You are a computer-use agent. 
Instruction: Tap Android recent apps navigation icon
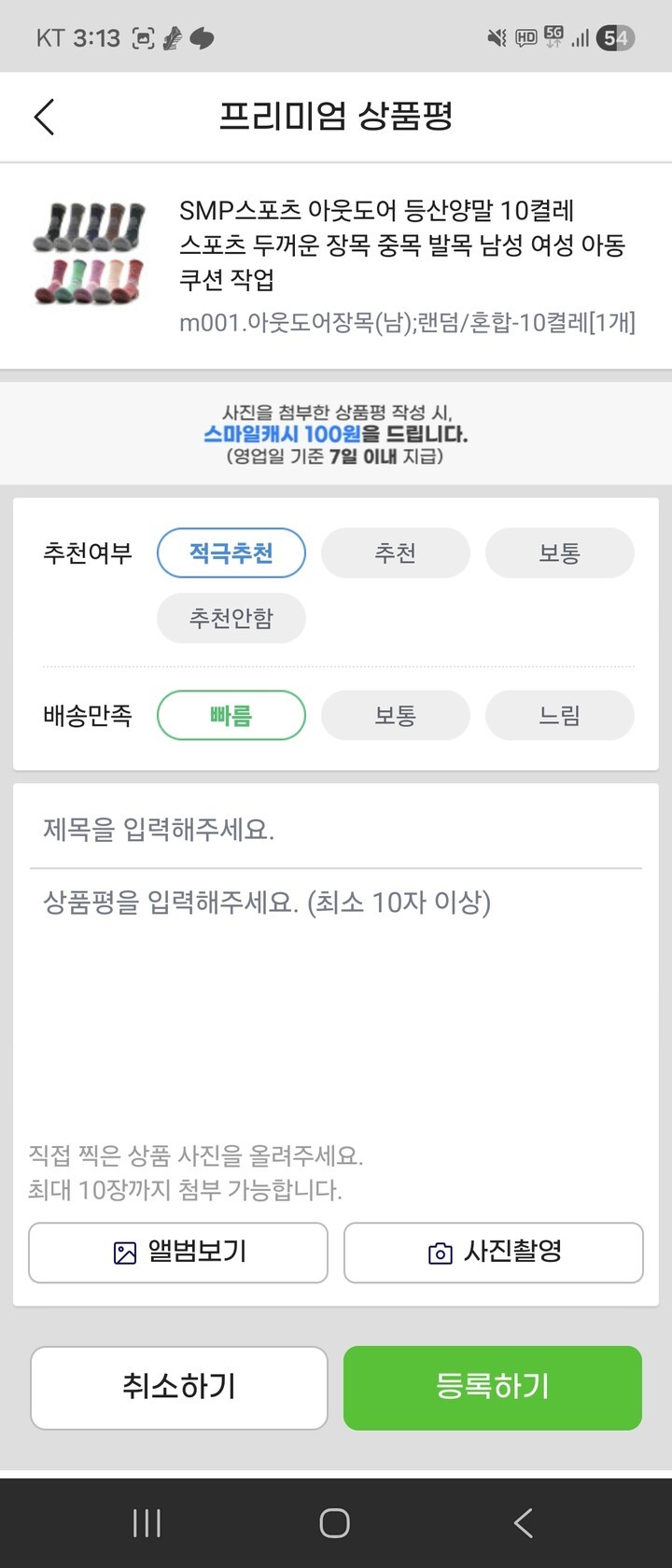coord(147,1523)
